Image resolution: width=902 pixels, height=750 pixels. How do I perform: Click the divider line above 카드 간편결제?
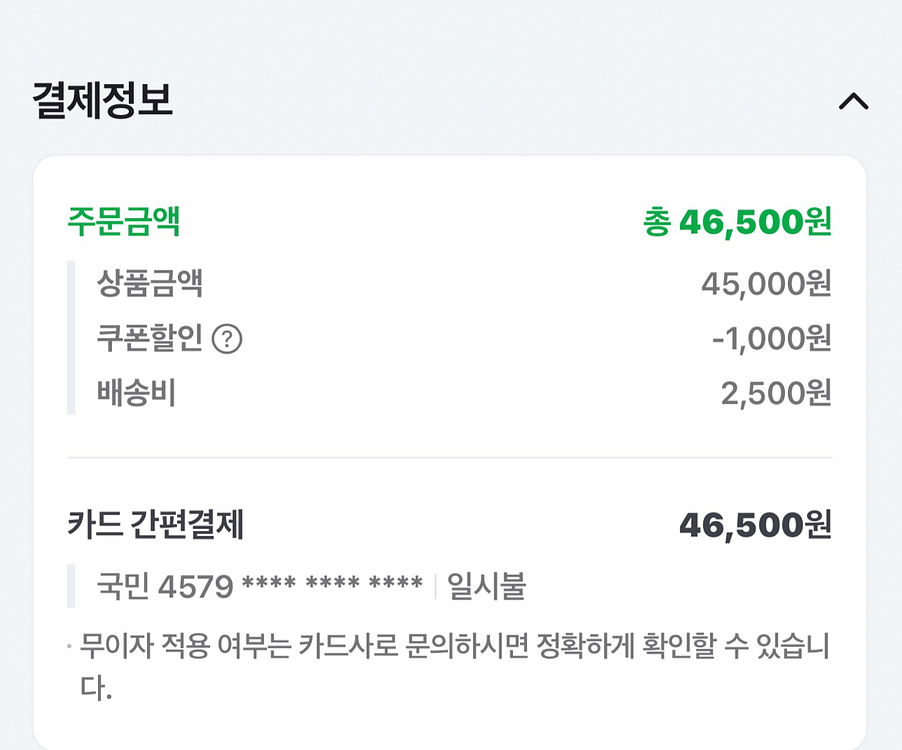click(x=450, y=458)
